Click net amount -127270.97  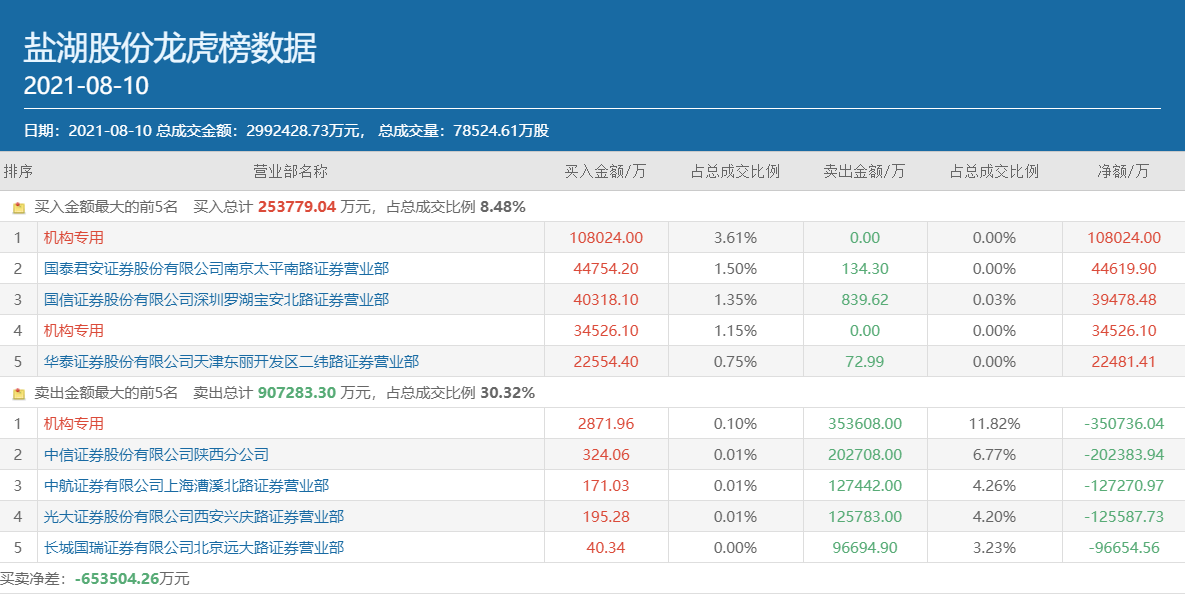[1125, 485]
